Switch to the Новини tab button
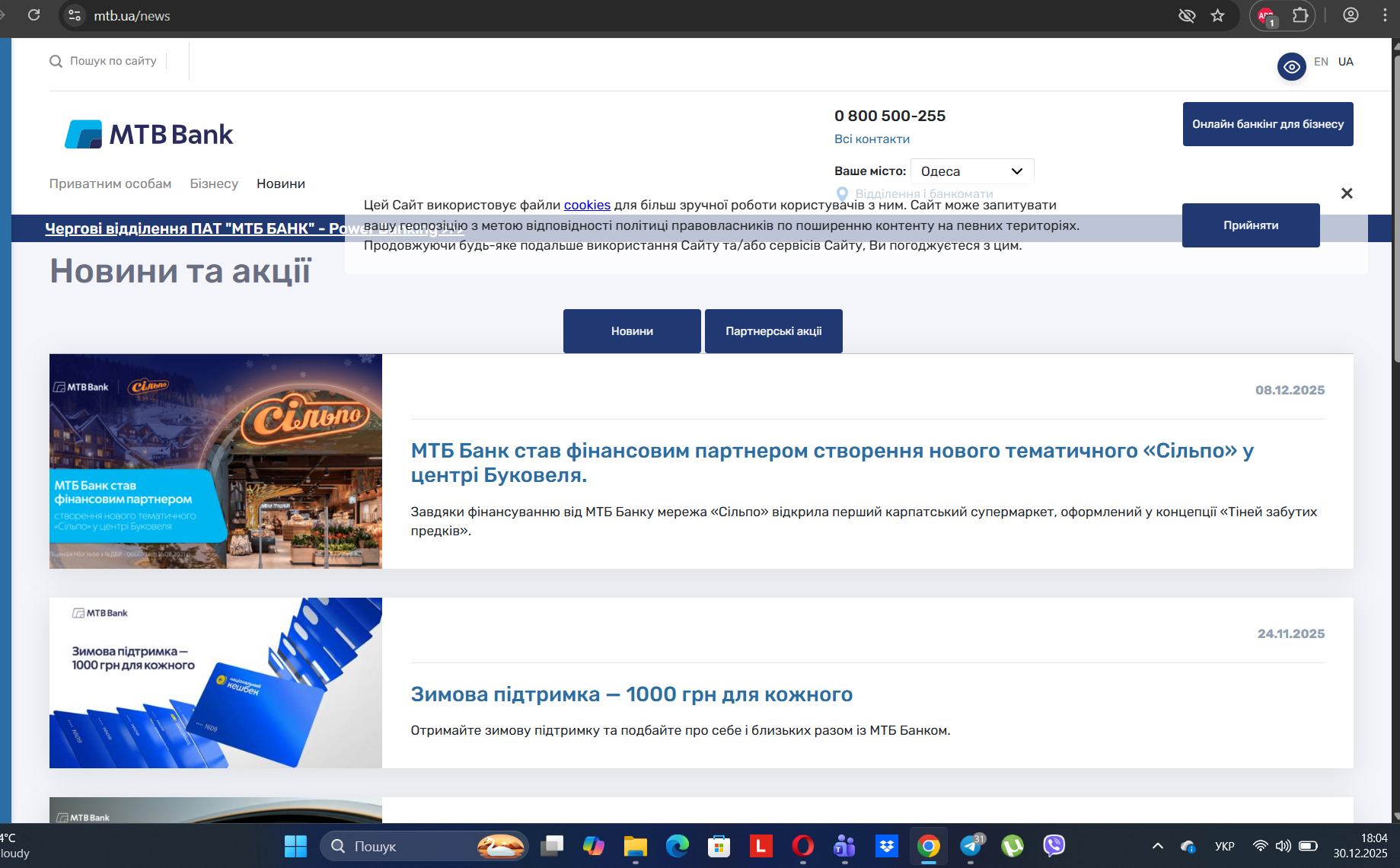 point(632,331)
